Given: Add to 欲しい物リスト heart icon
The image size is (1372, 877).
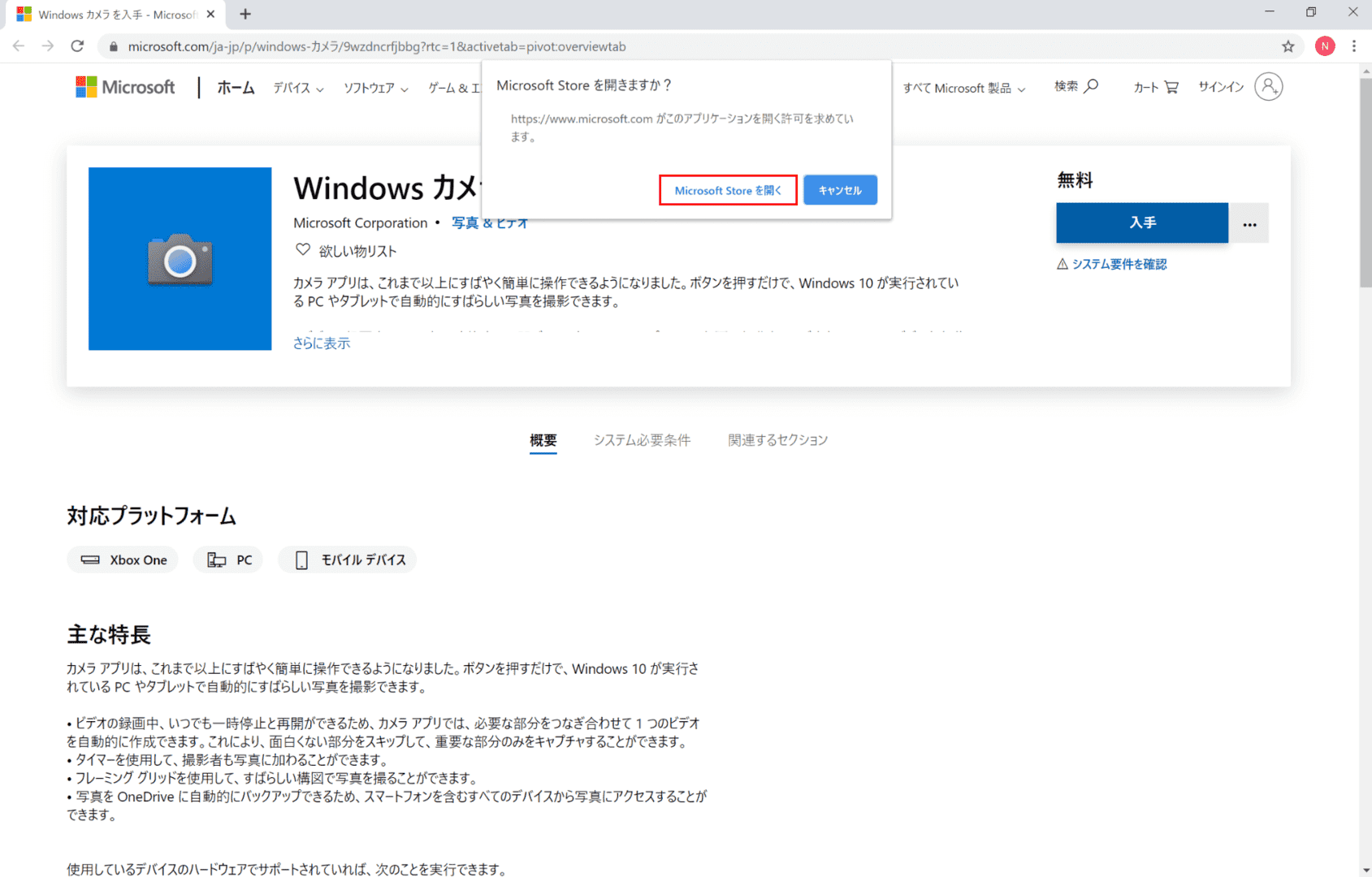Looking at the screenshot, I should (302, 250).
